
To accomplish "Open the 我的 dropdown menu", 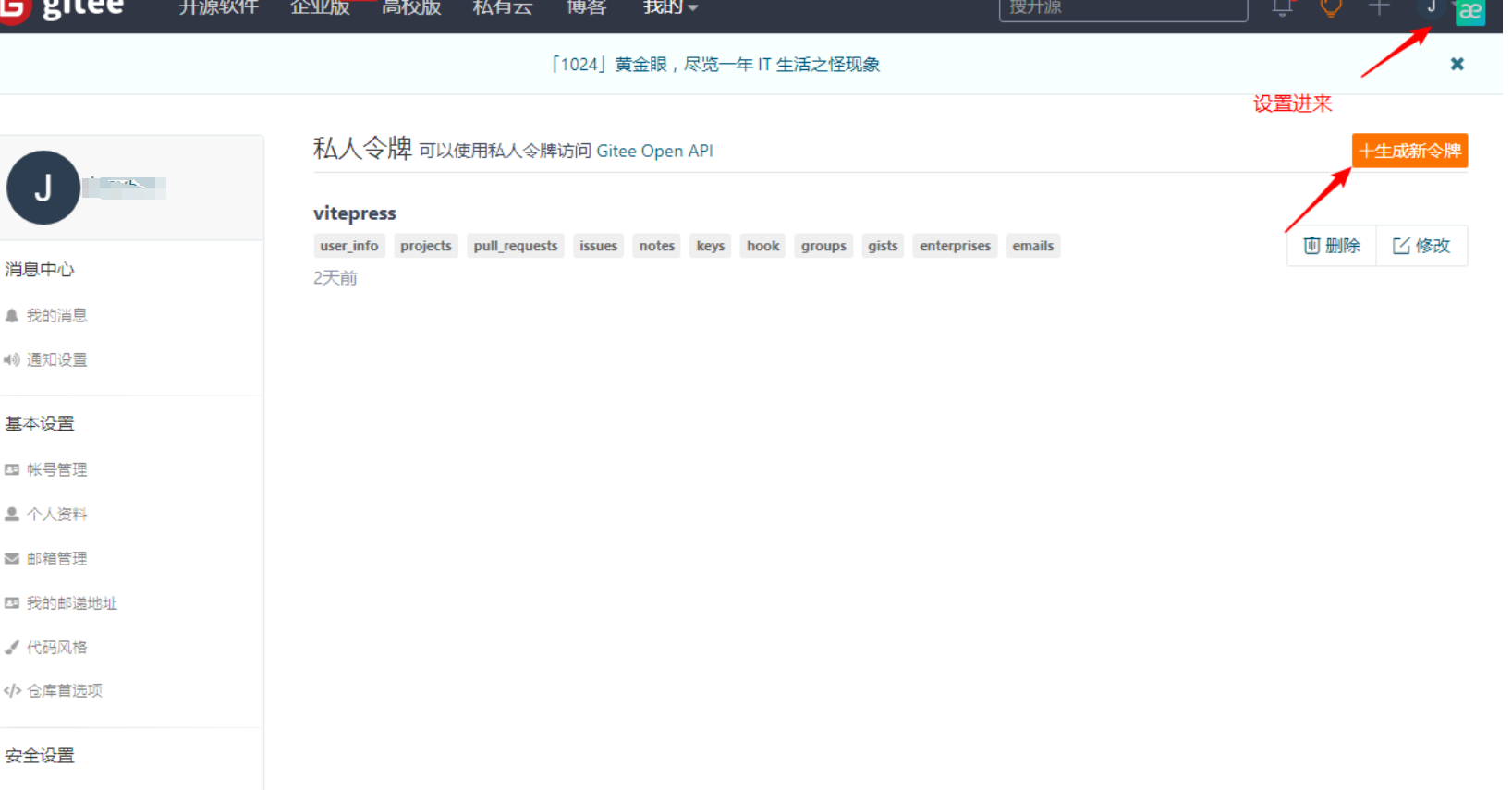I will (670, 7).
